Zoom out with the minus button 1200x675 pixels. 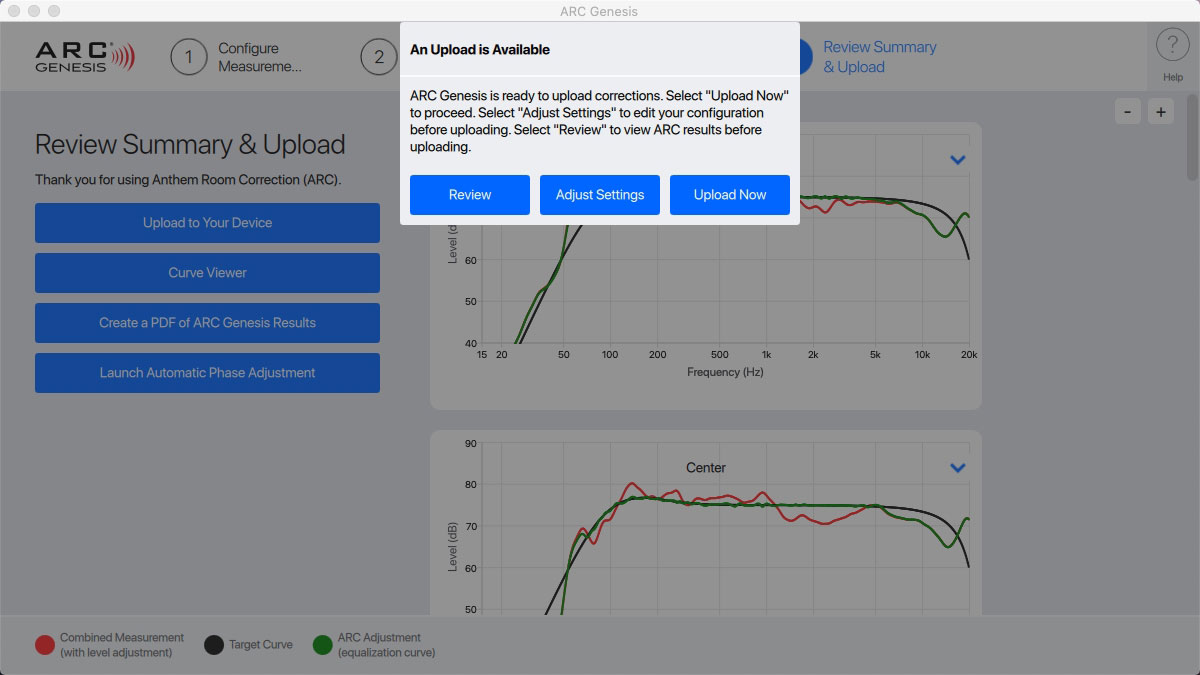point(1127,112)
